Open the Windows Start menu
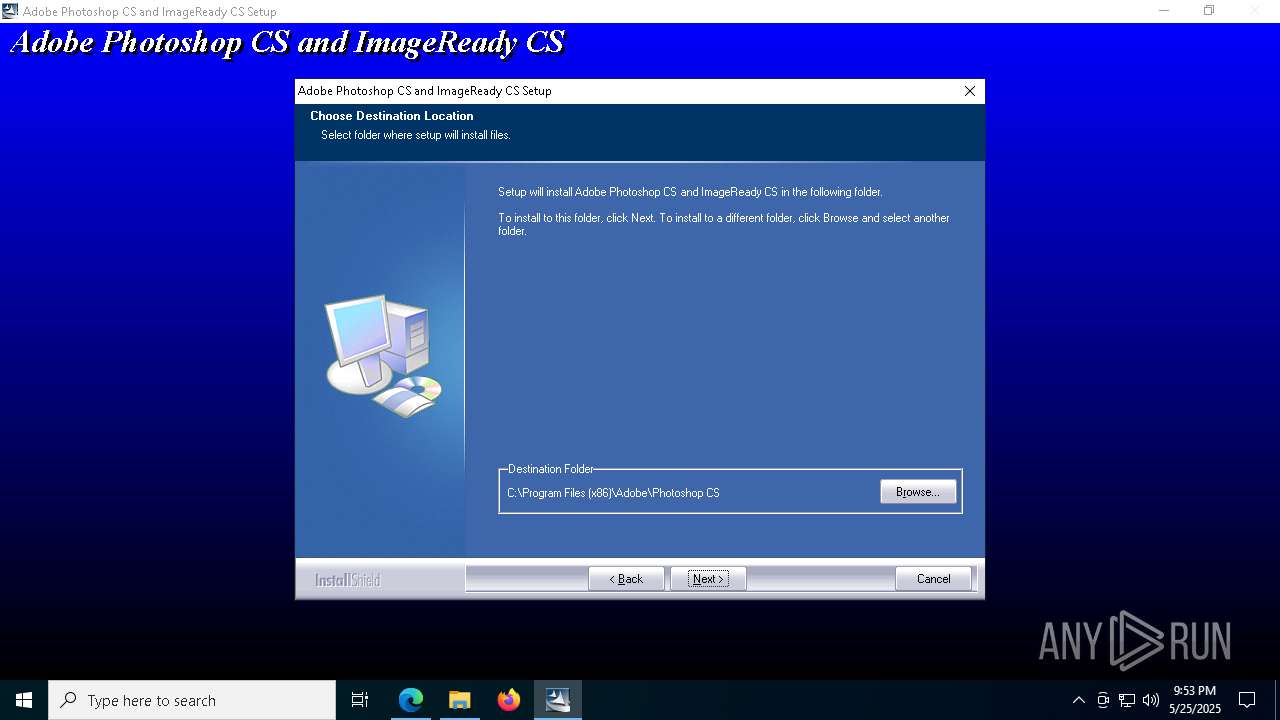This screenshot has width=1280, height=720. [24, 700]
